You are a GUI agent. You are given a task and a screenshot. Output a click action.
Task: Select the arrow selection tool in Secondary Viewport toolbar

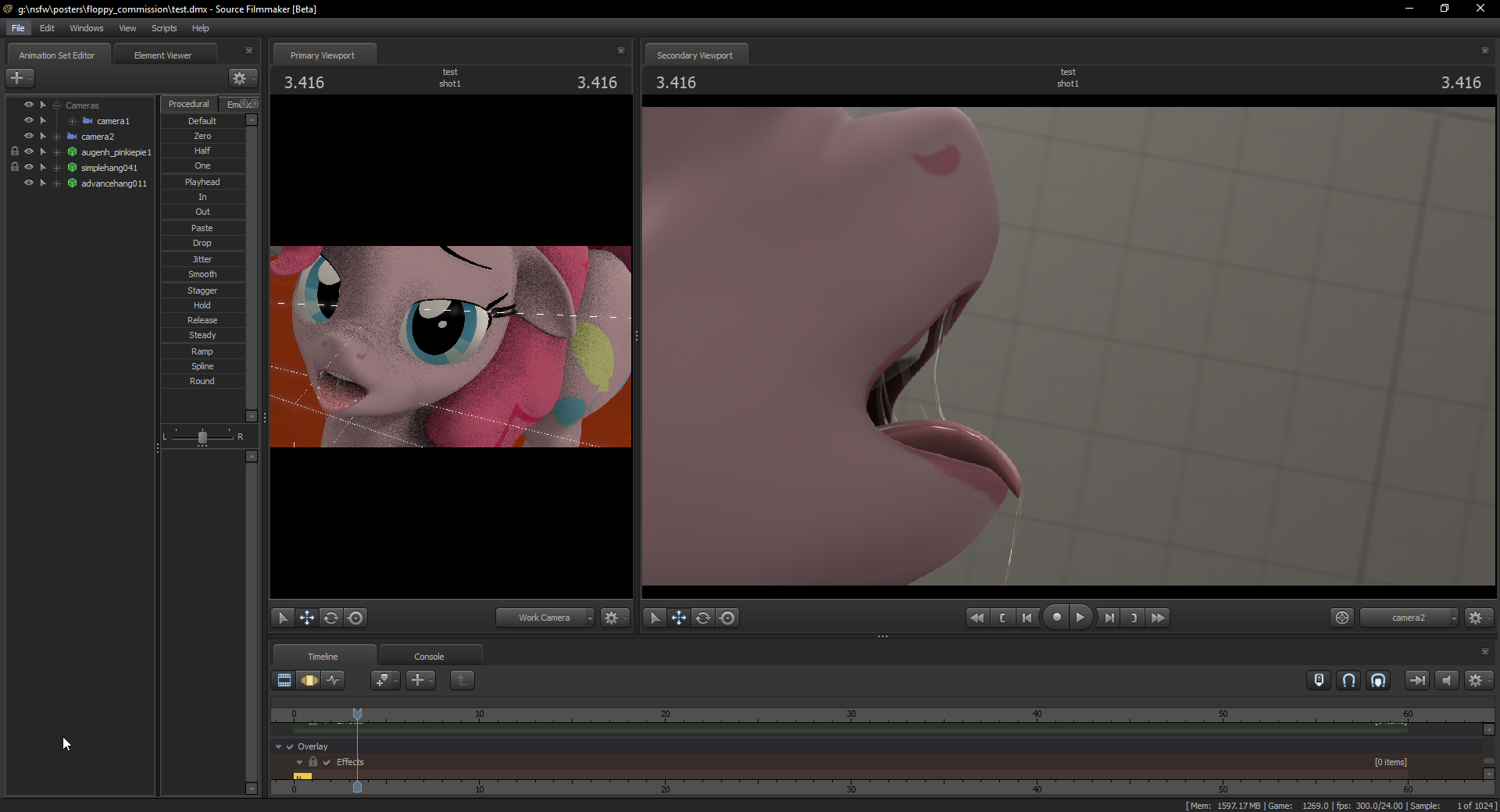655,618
